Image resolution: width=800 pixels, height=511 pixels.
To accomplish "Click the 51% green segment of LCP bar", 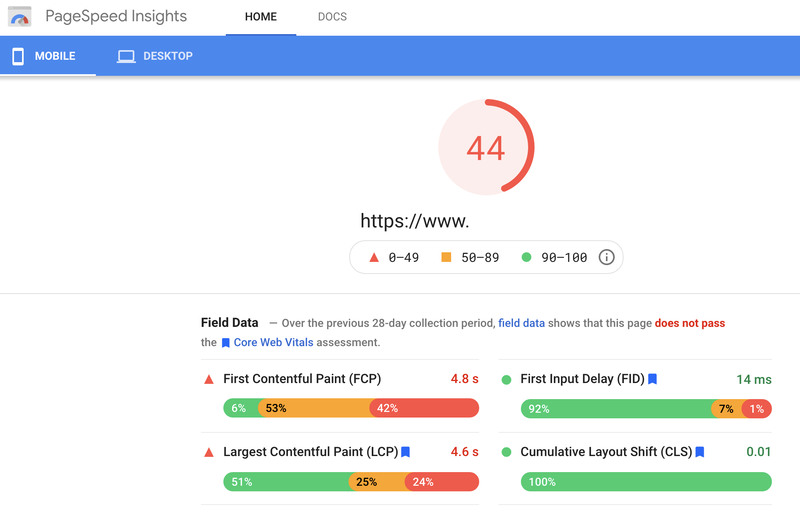I will (x=287, y=482).
